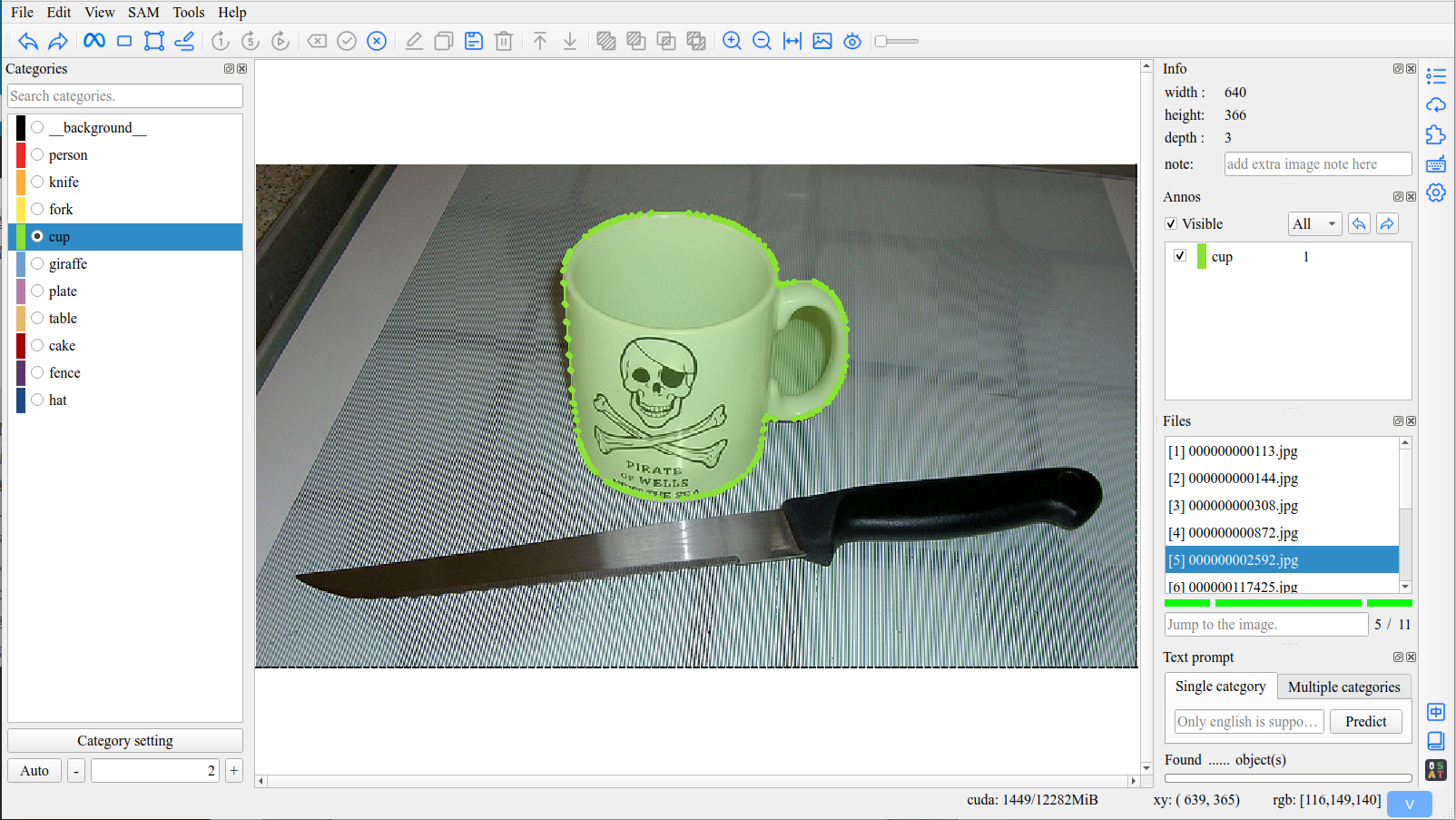Select the fork category radio

click(x=37, y=209)
